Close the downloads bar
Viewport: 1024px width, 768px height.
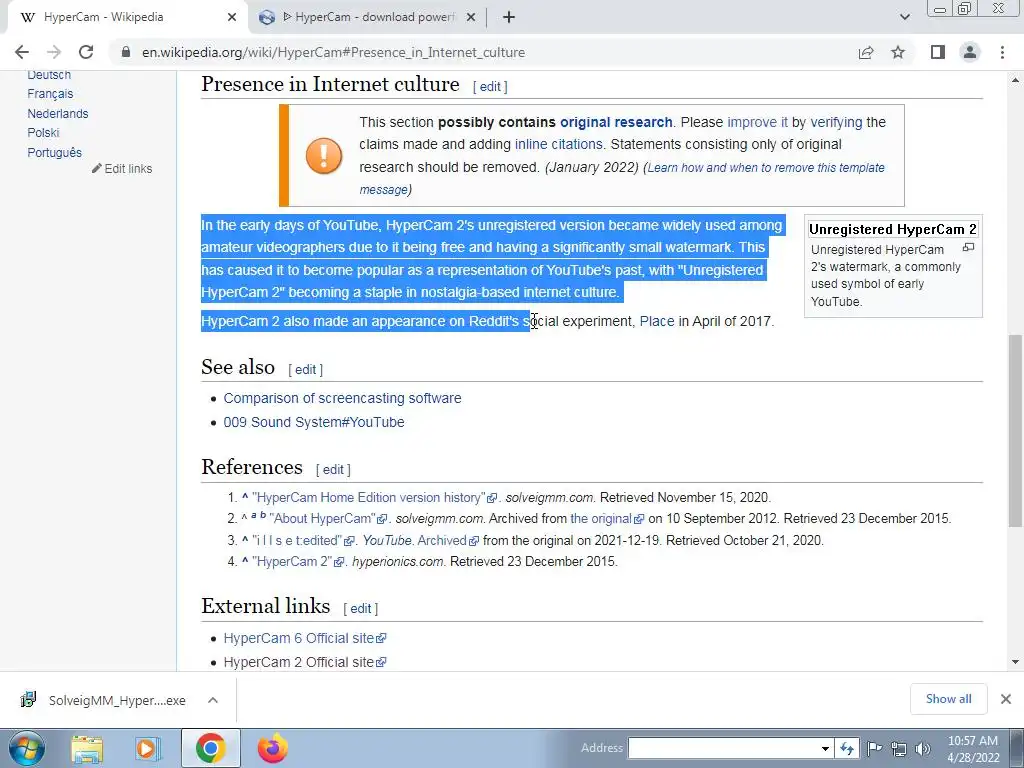1006,699
